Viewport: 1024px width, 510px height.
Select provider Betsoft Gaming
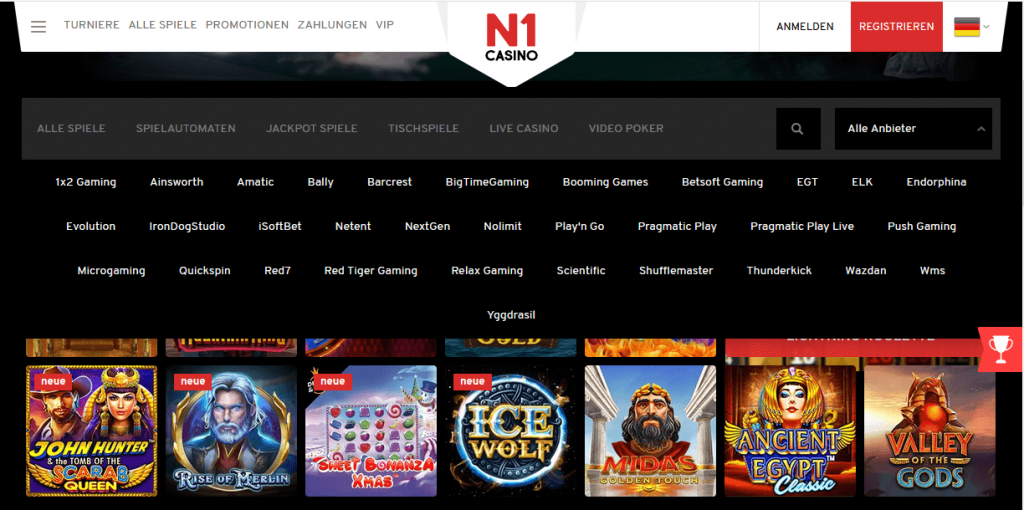tap(722, 182)
